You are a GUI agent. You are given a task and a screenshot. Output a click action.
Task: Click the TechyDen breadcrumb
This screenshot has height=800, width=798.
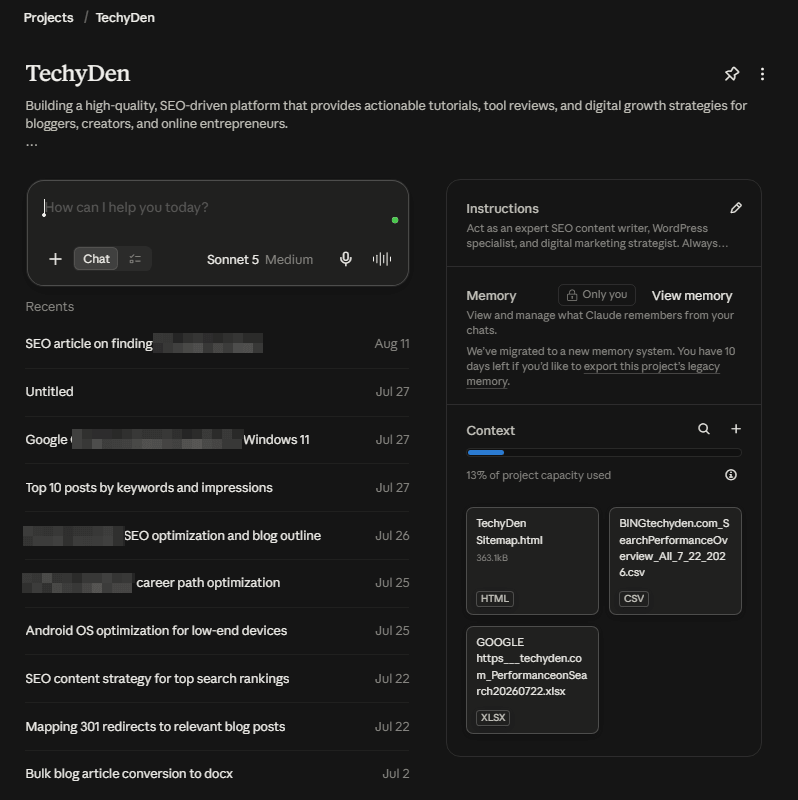[x=125, y=17]
